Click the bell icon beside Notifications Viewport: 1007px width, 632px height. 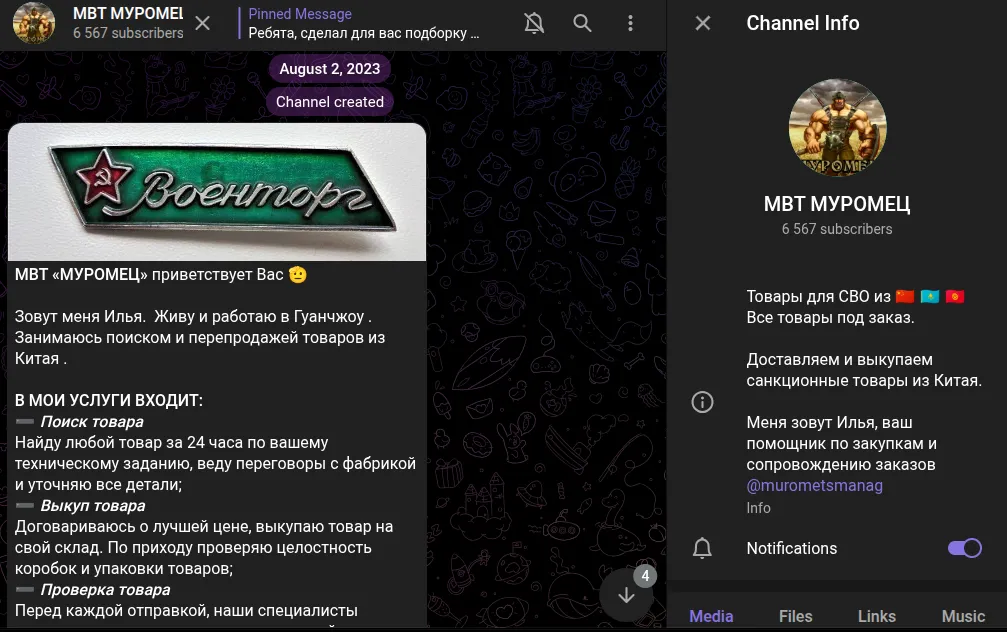702,548
